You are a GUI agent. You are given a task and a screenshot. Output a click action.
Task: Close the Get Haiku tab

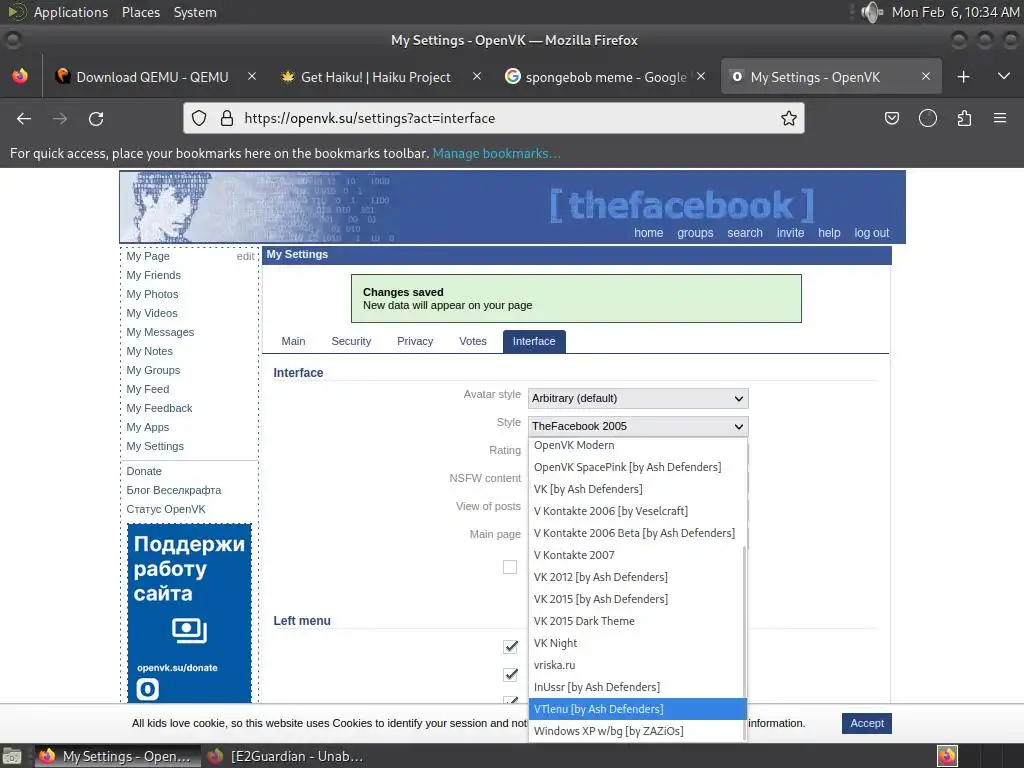pyautogui.click(x=477, y=76)
